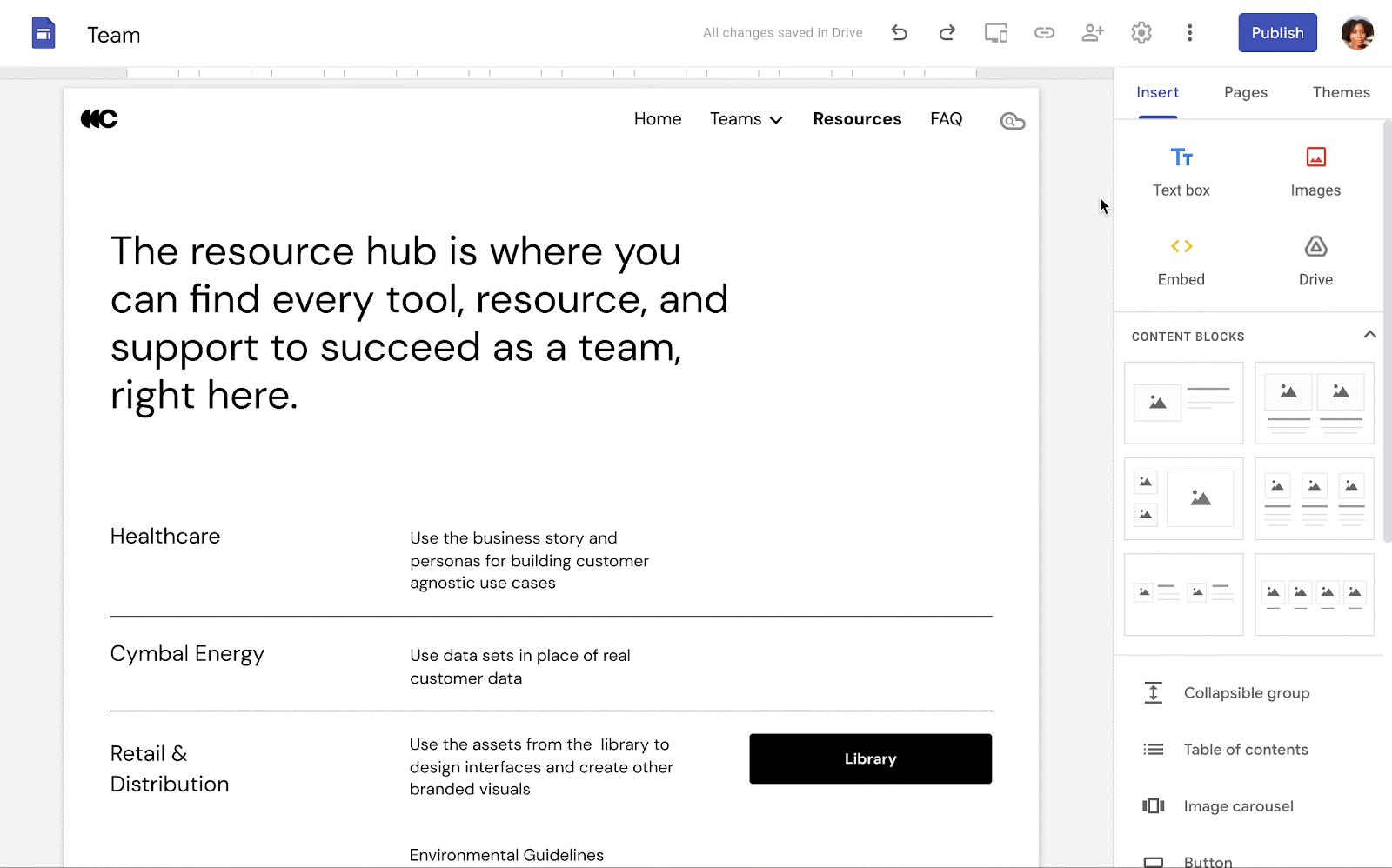Pick the two small plus large image block
Viewport: 1392px width, 868px height.
(x=1184, y=498)
